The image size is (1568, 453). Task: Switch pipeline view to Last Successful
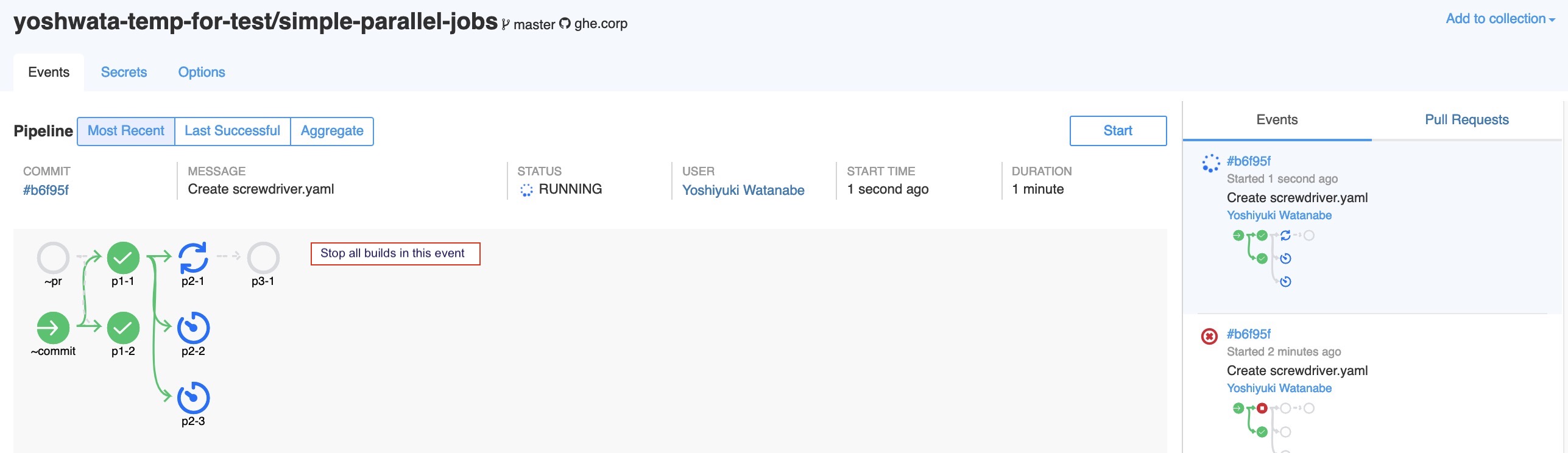233,131
